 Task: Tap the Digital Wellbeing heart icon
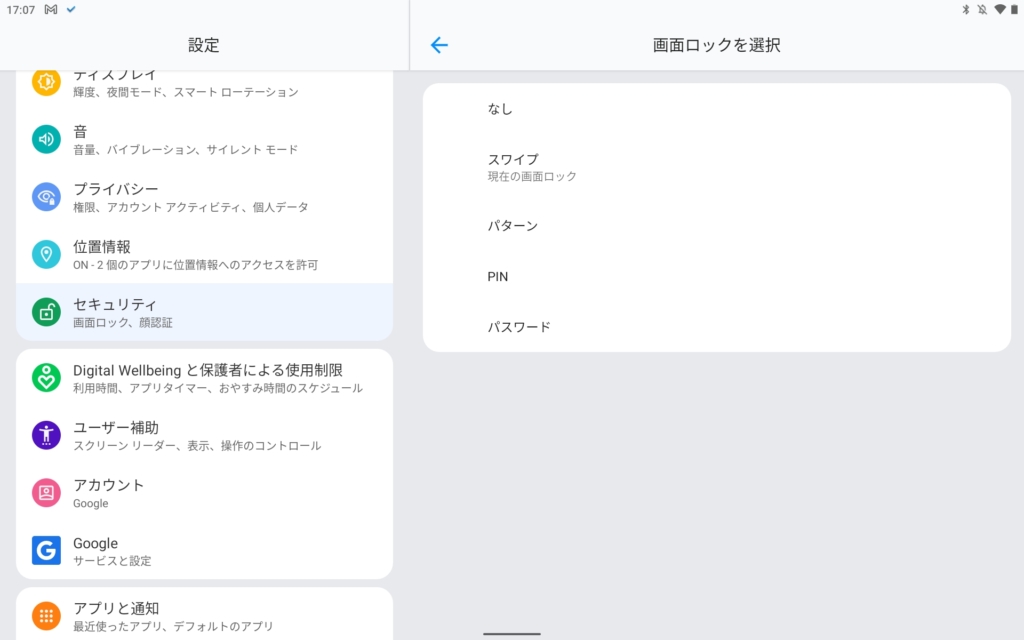point(46,377)
